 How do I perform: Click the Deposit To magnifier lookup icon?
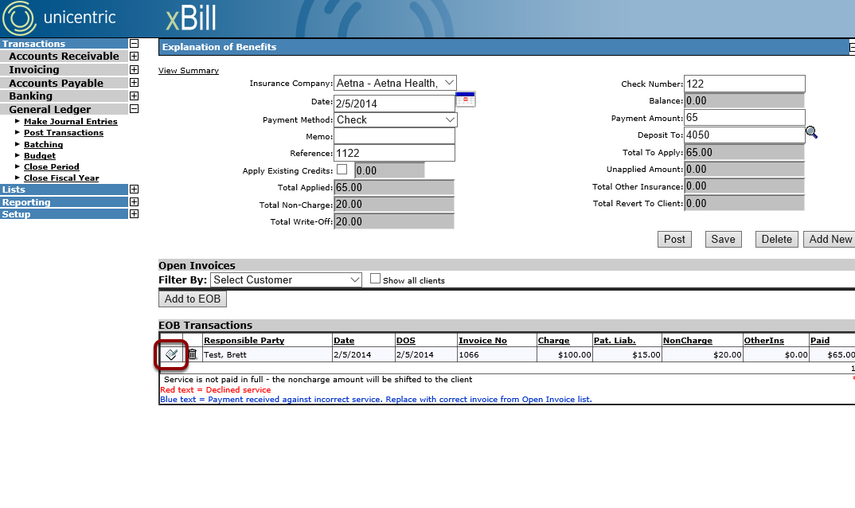tap(811, 132)
